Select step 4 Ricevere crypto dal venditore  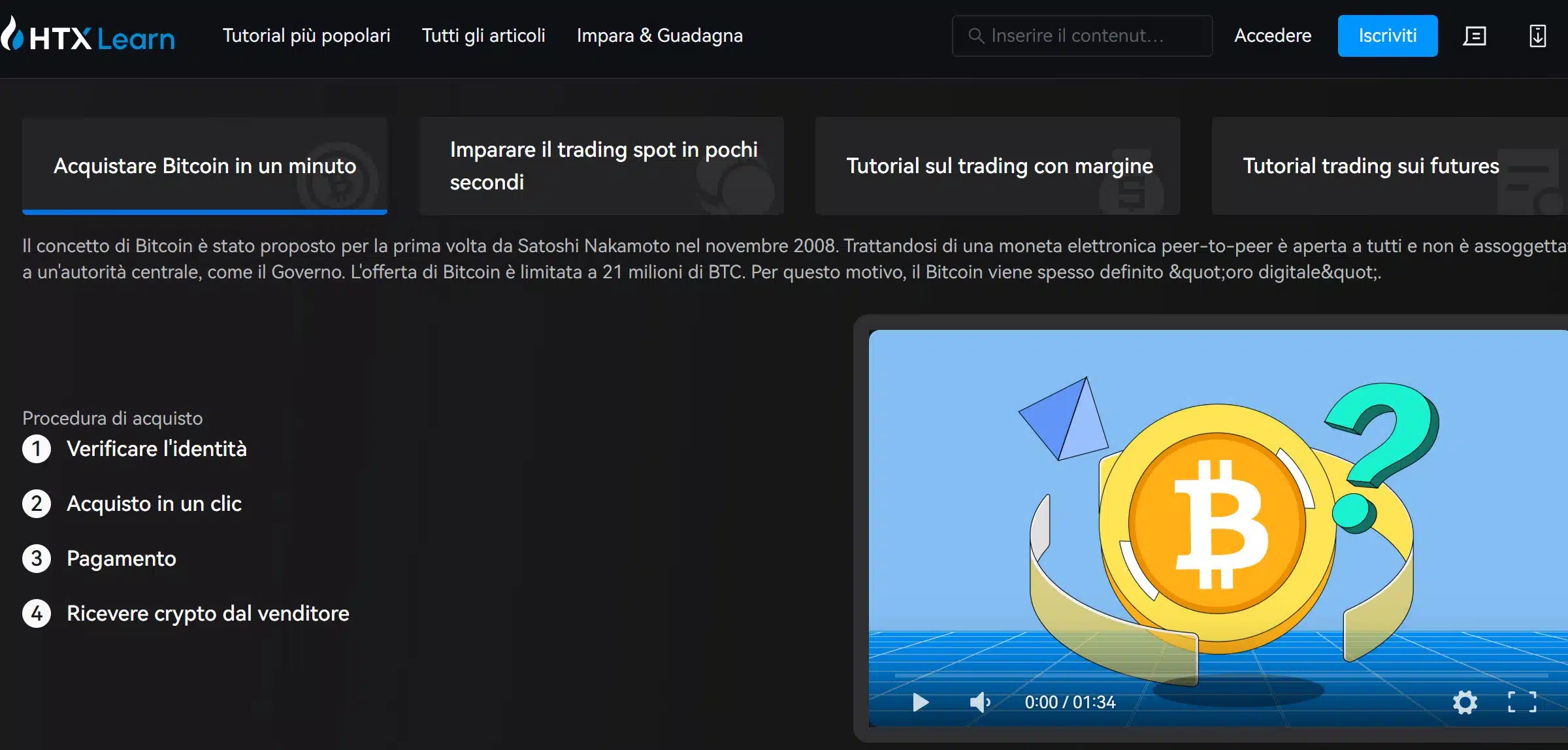207,613
